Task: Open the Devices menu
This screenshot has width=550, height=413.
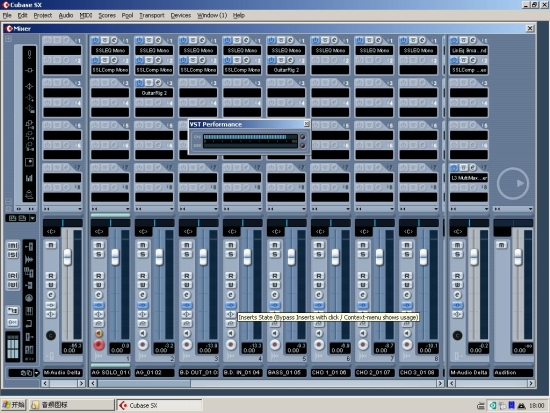Action: point(181,15)
